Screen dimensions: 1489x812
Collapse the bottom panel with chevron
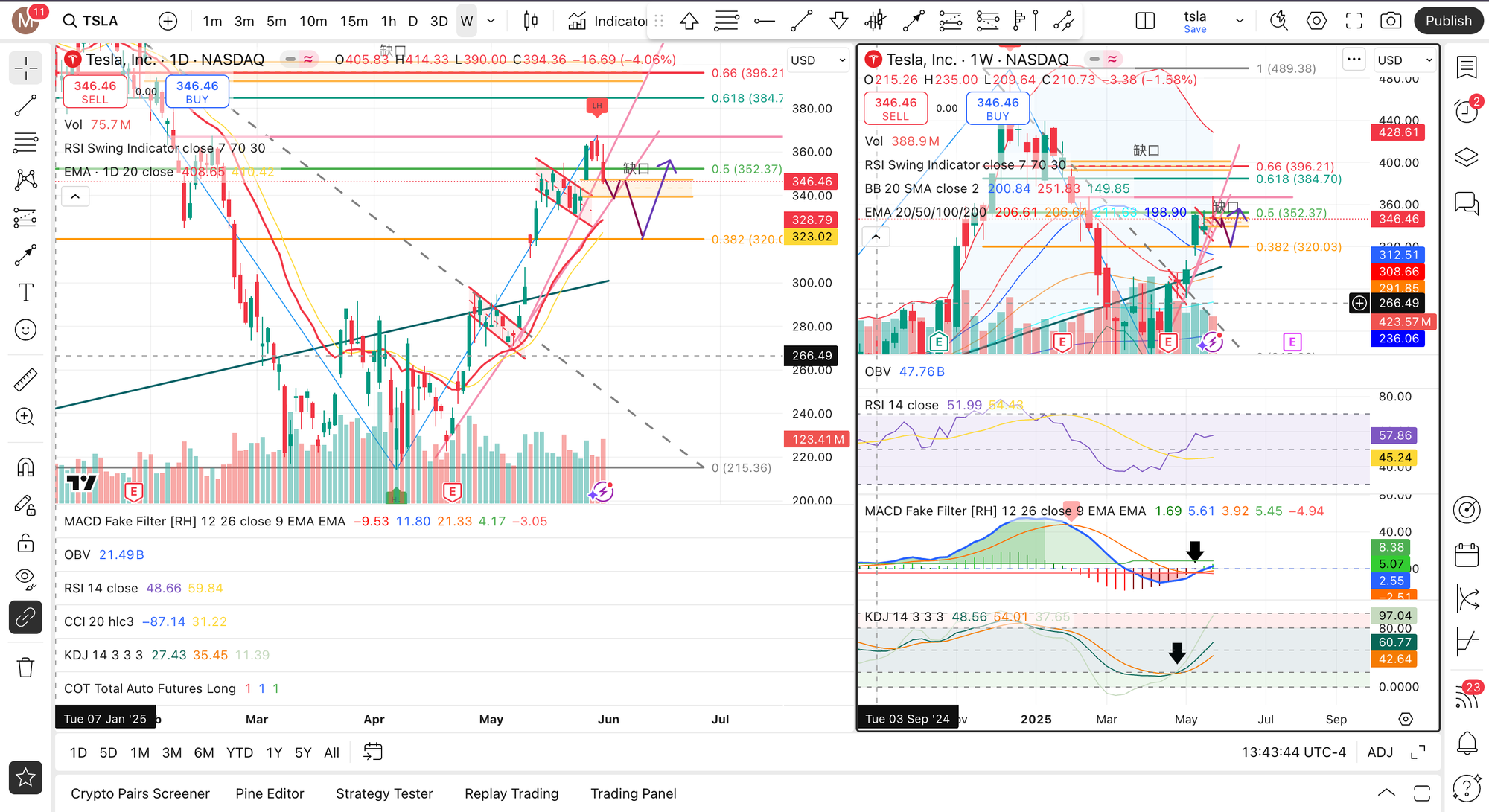point(1386,793)
